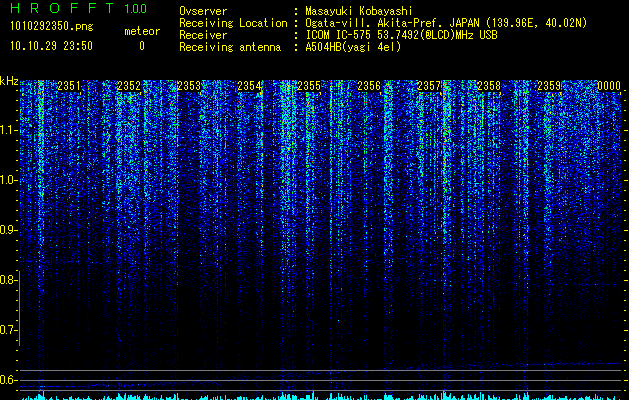This screenshot has width=629, height=400.
Task: Click the 2359 time marker
Action: [549, 86]
